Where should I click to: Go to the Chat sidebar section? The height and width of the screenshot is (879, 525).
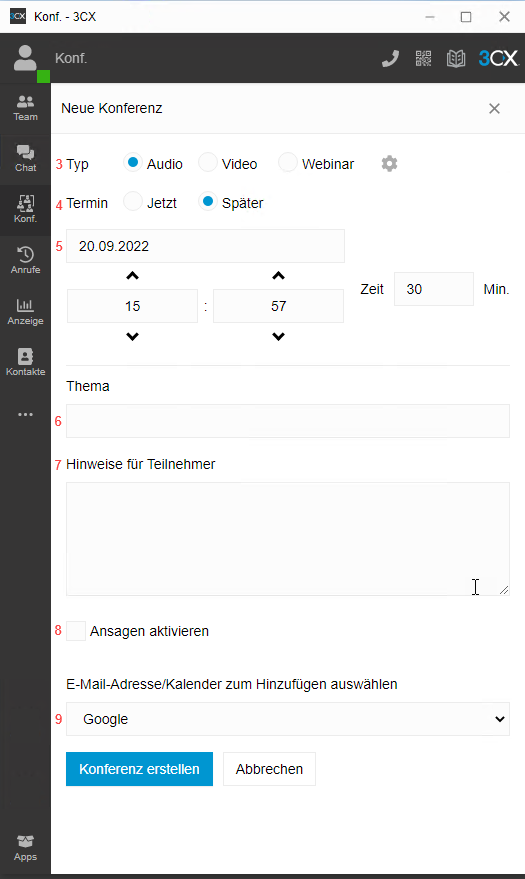(x=25, y=159)
